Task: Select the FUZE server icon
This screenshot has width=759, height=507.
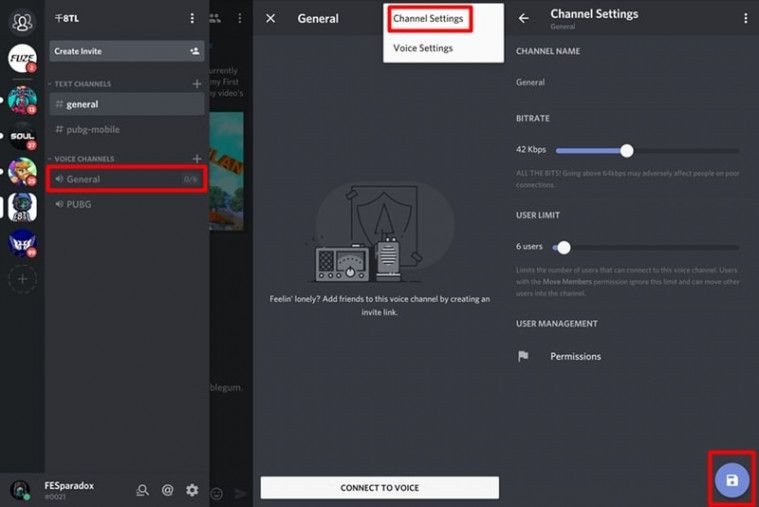Action: pos(22,58)
